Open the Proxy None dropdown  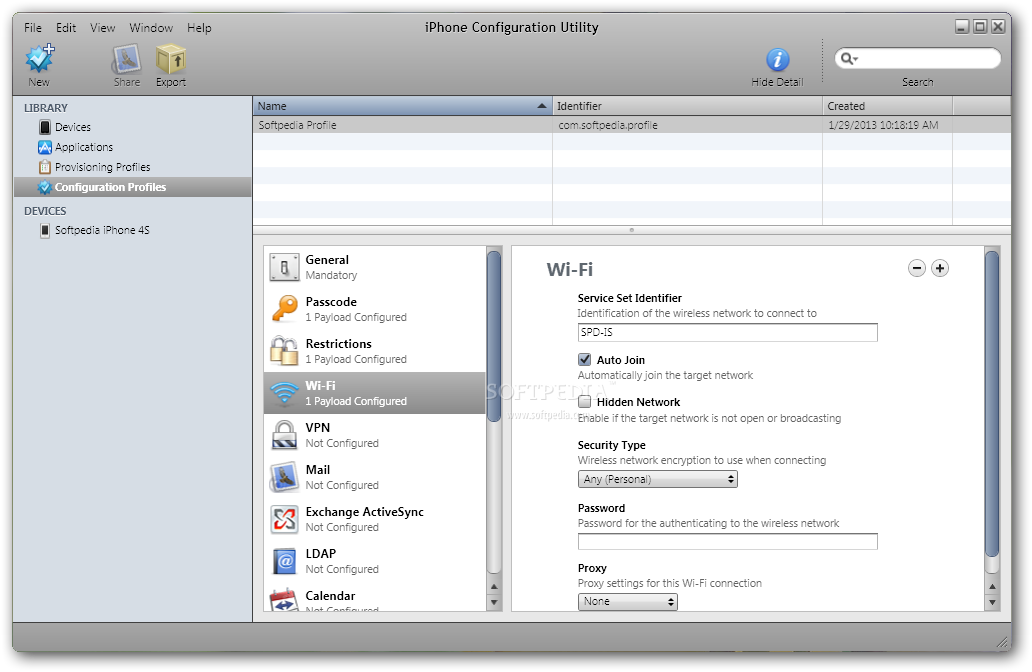(x=628, y=602)
